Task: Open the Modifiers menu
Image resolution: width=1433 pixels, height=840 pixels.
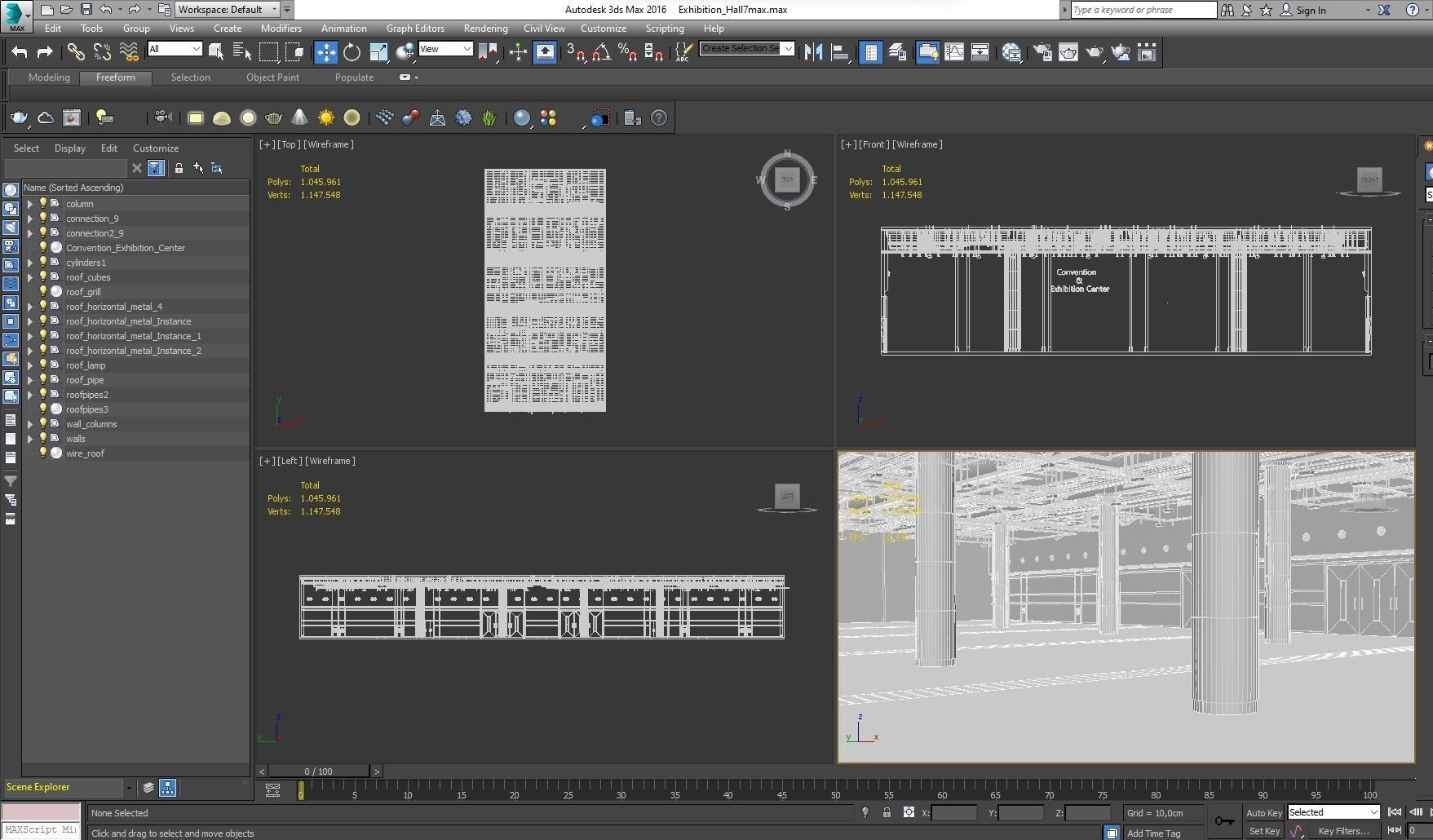Action: [281, 28]
